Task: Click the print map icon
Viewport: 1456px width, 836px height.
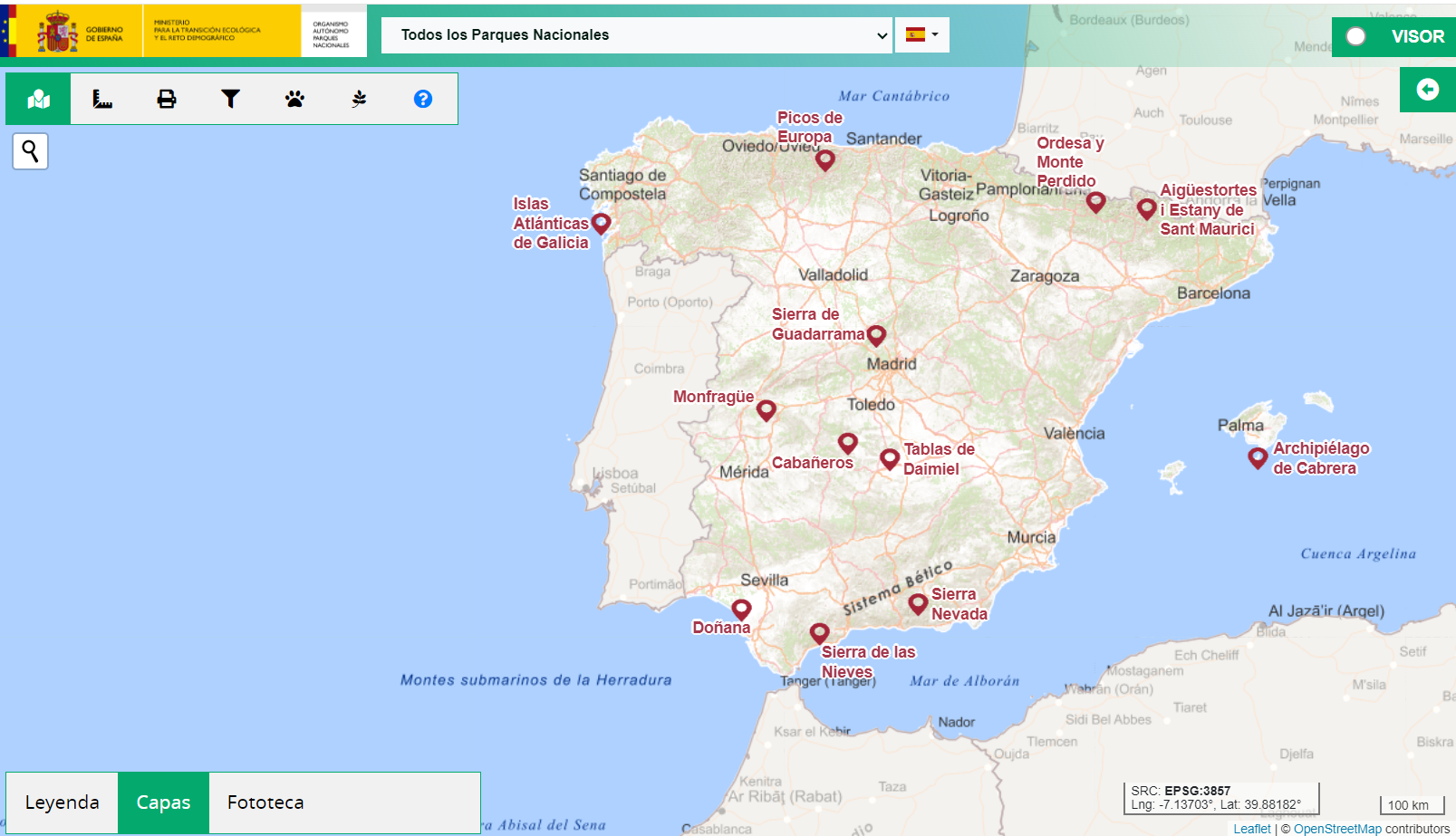Action: (167, 99)
